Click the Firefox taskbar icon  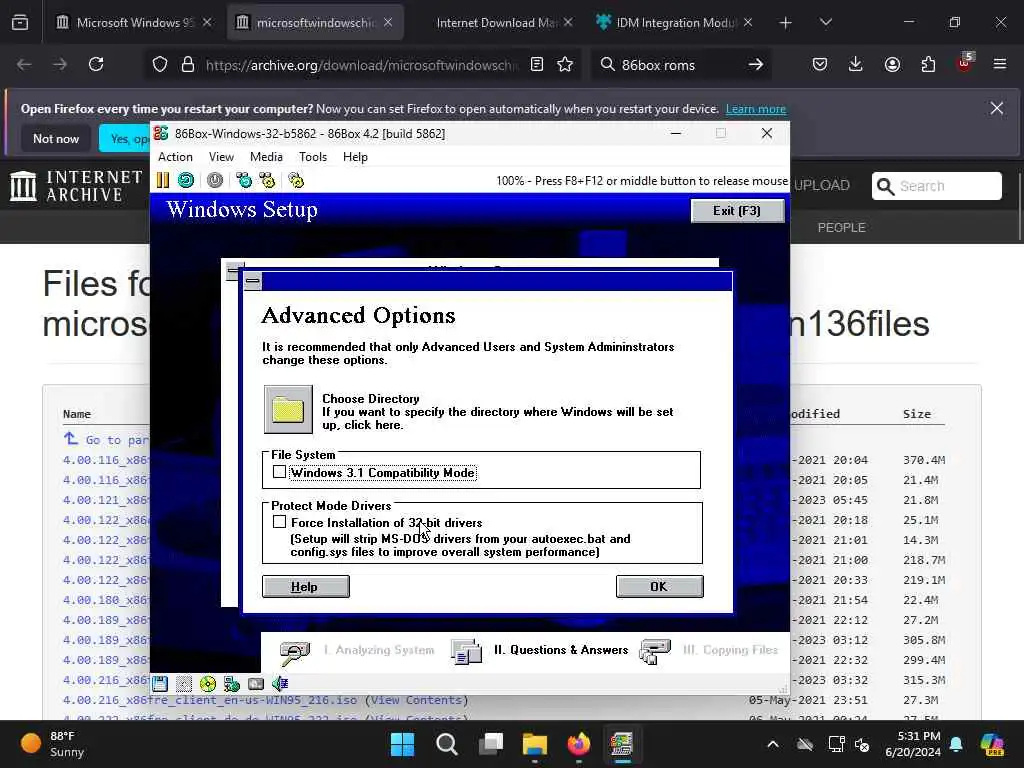579,744
